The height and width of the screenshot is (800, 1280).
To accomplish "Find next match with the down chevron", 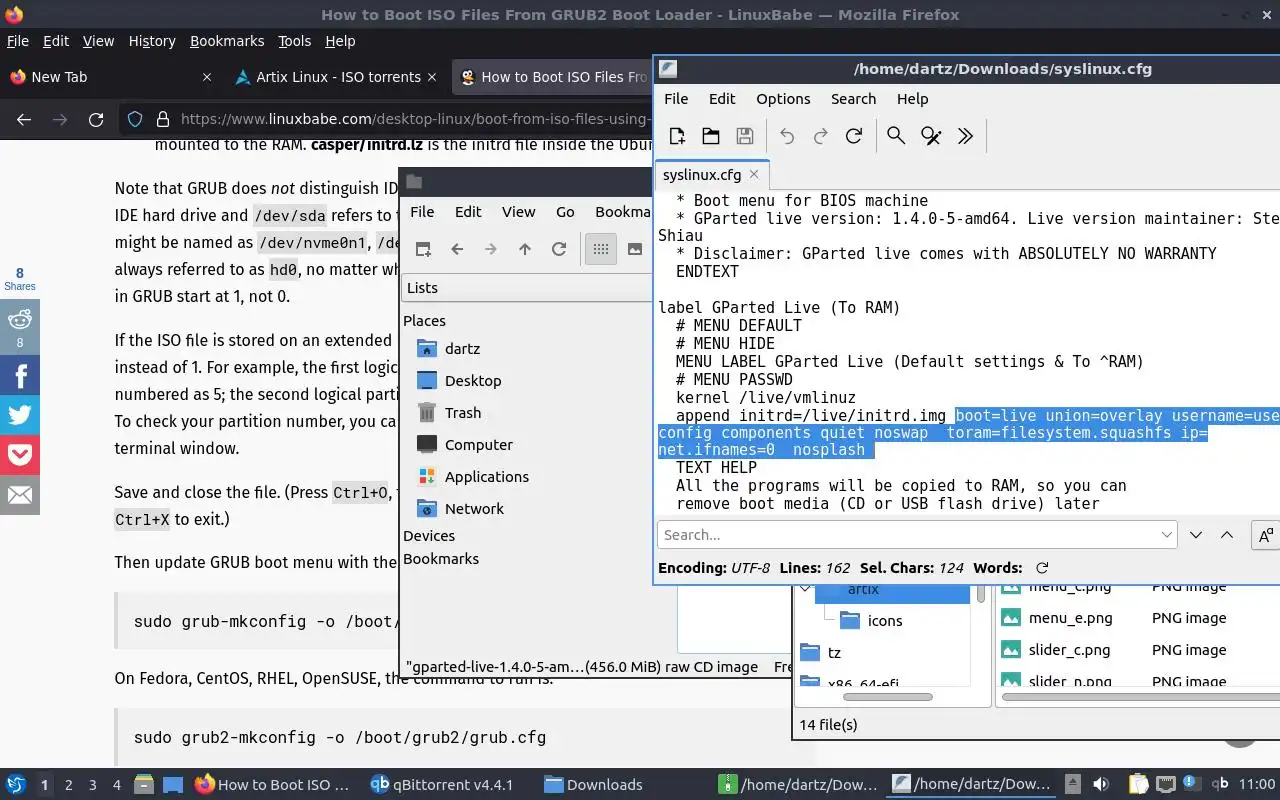I will (x=1196, y=535).
